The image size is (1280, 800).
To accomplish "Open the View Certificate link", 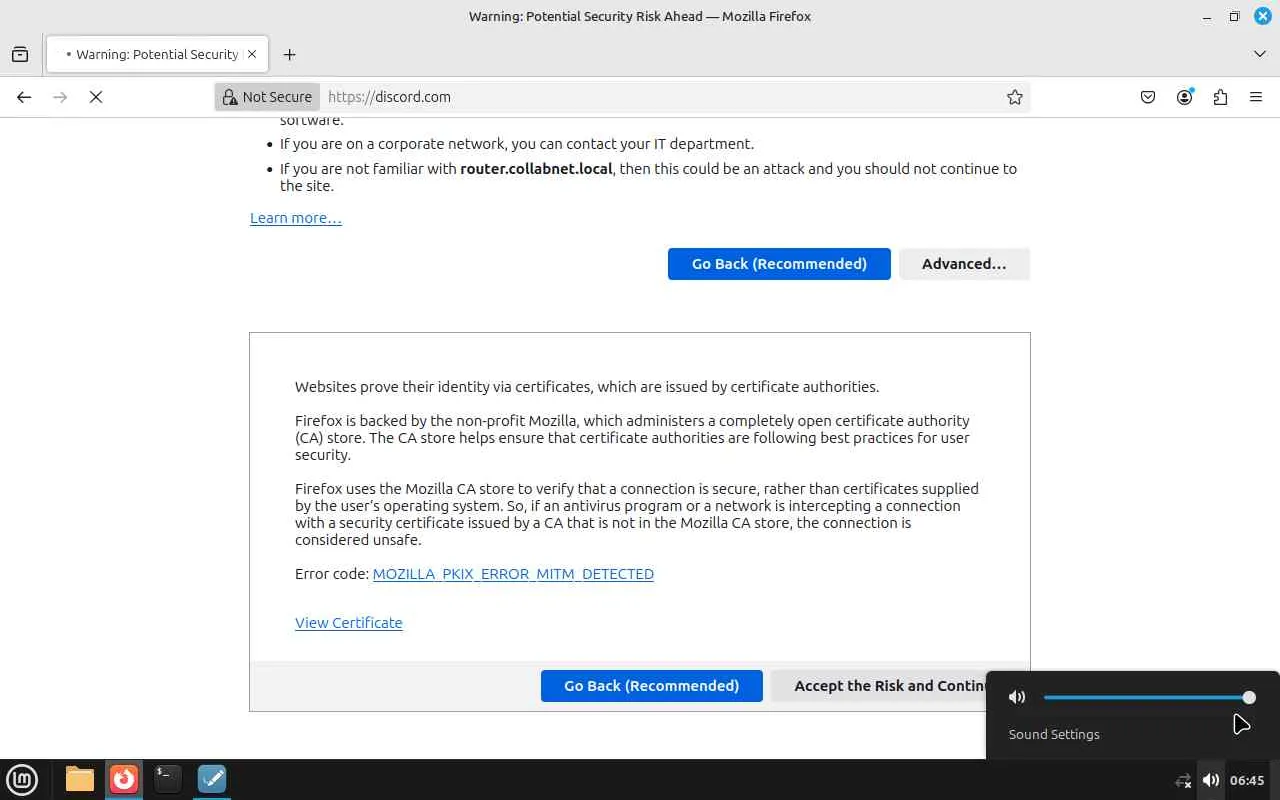I will click(349, 623).
